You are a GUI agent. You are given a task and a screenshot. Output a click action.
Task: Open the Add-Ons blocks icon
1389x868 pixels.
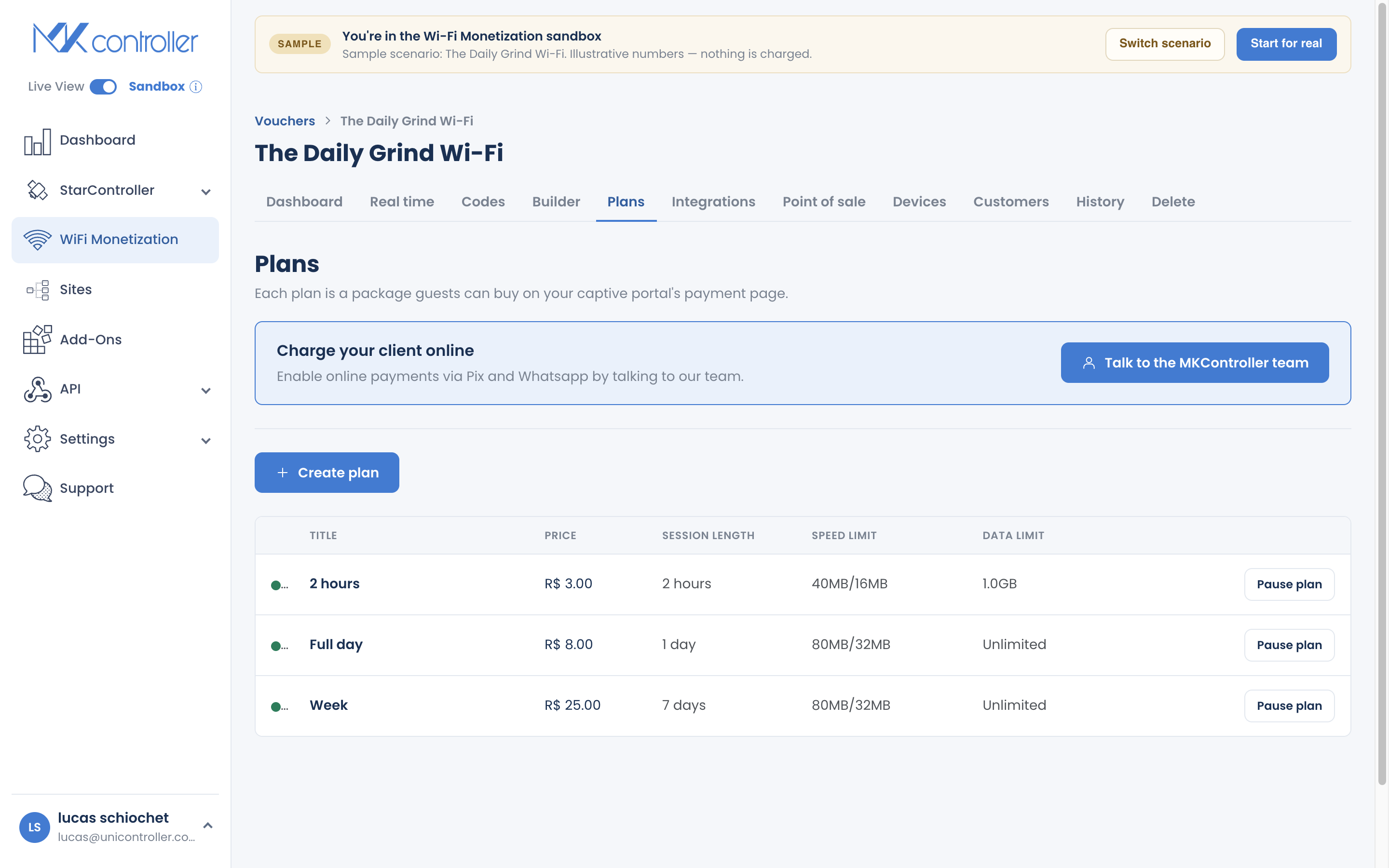37,339
